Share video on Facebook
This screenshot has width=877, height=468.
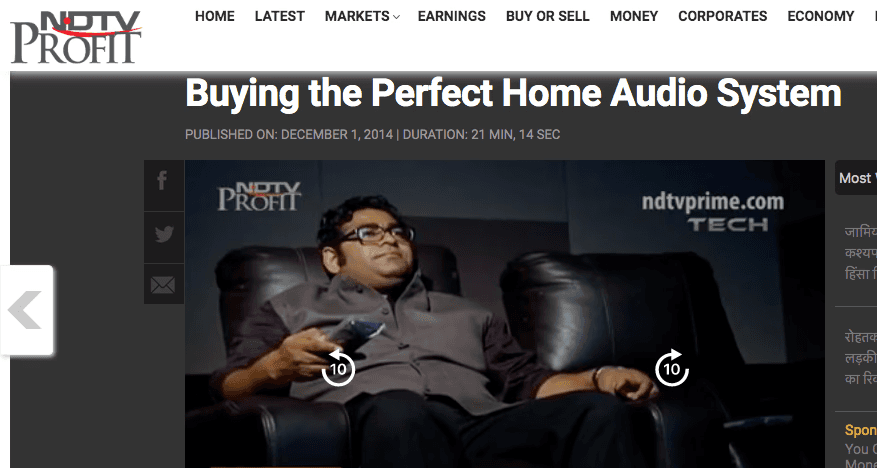(x=164, y=185)
